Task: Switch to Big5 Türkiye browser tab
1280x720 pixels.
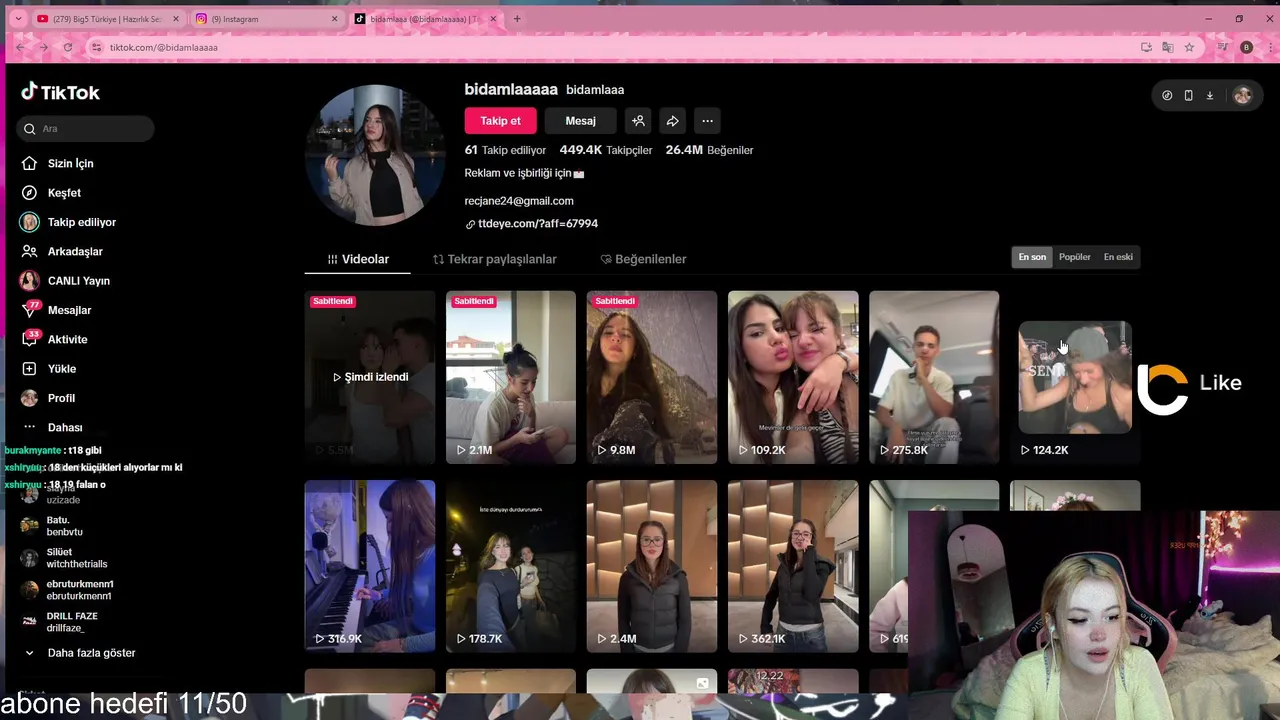Action: (x=108, y=19)
